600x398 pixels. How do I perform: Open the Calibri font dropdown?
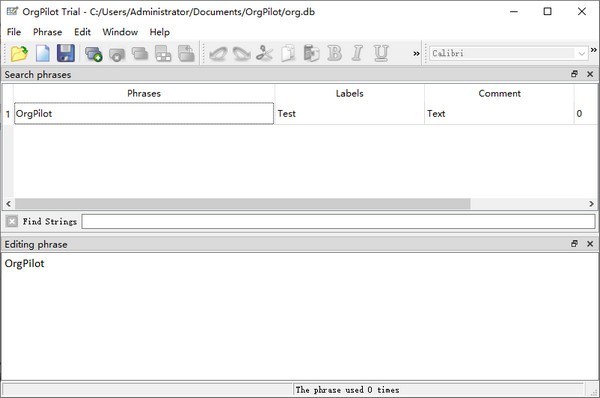click(582, 53)
